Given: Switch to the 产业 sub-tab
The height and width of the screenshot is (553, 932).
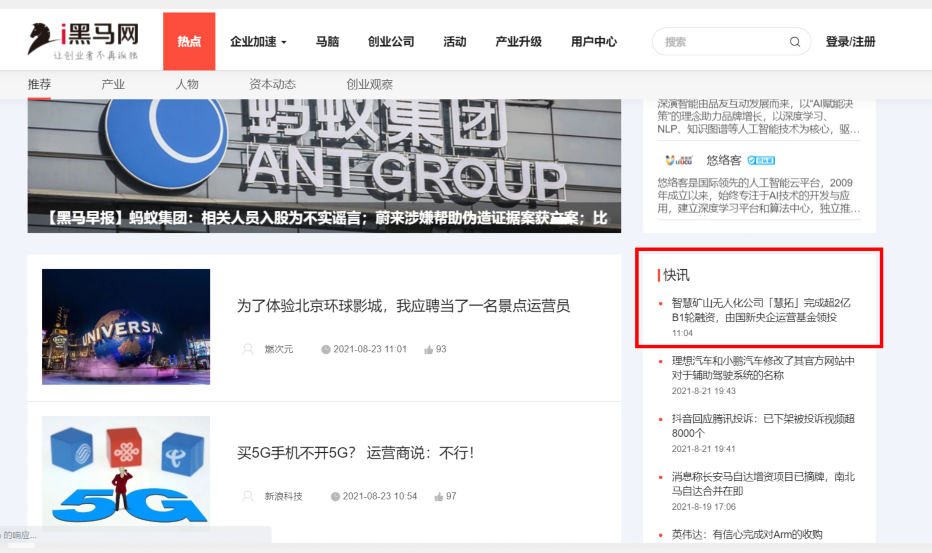Looking at the screenshot, I should coord(113,84).
